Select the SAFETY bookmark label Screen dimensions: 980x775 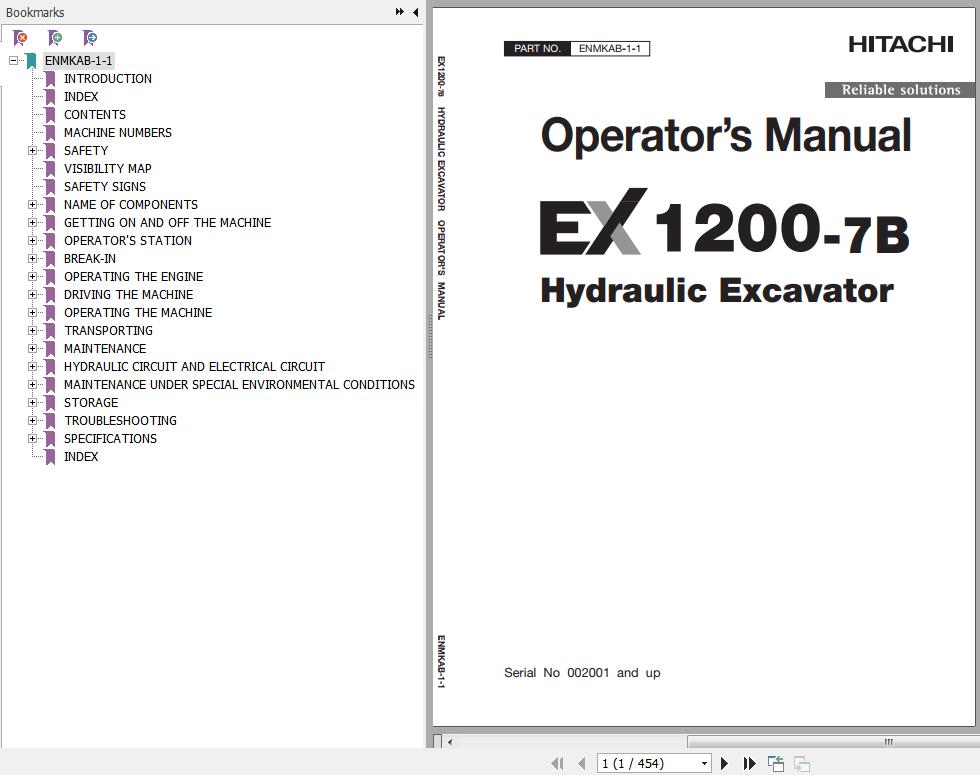coord(86,151)
